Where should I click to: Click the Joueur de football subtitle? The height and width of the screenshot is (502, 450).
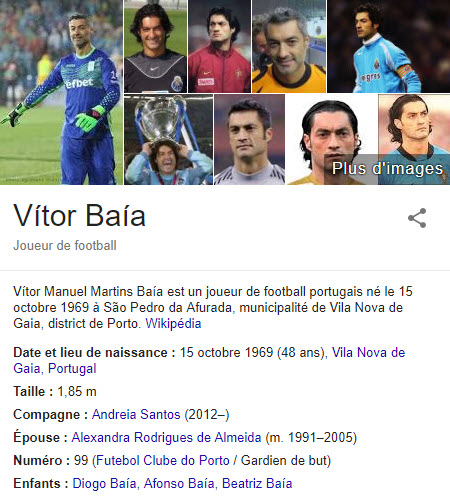[x=65, y=246]
